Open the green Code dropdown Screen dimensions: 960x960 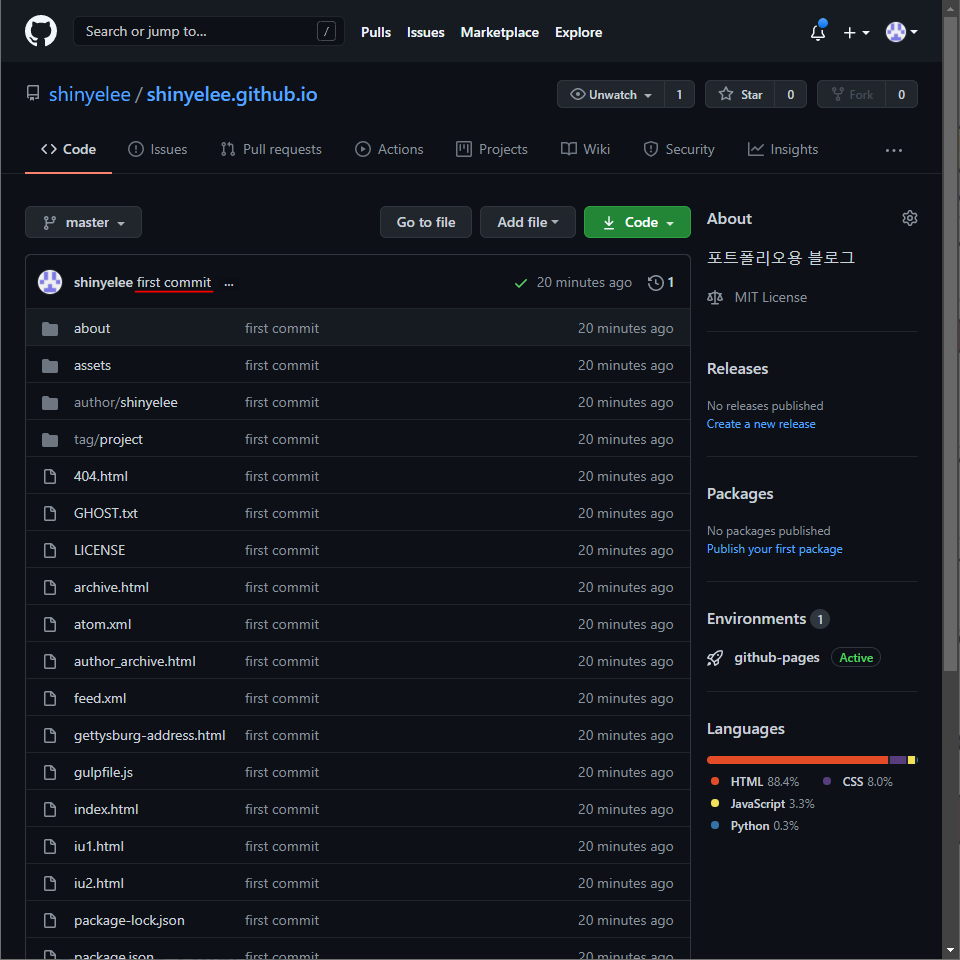click(x=637, y=222)
